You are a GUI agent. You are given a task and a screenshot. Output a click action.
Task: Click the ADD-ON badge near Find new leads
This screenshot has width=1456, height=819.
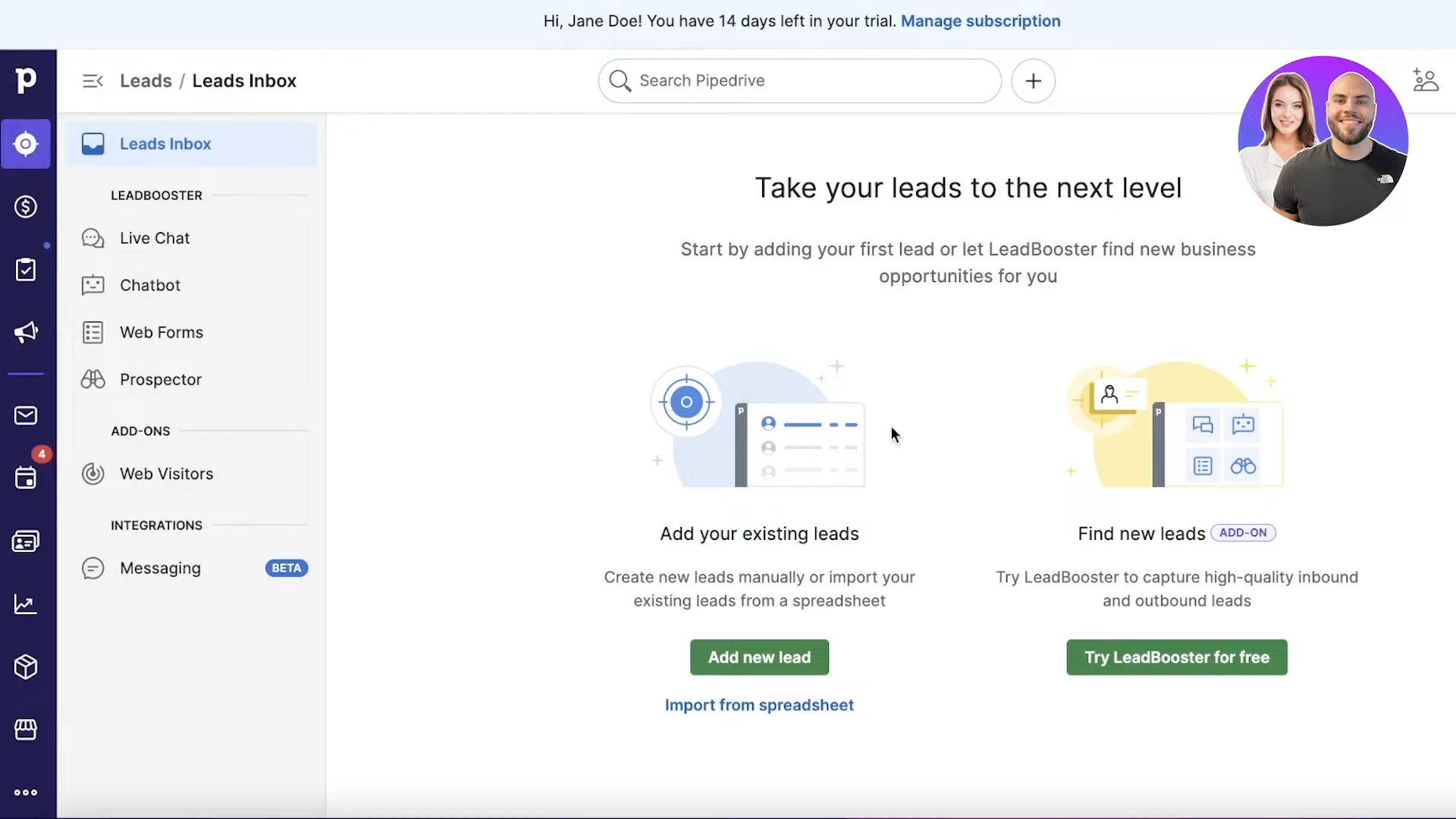[x=1243, y=533]
